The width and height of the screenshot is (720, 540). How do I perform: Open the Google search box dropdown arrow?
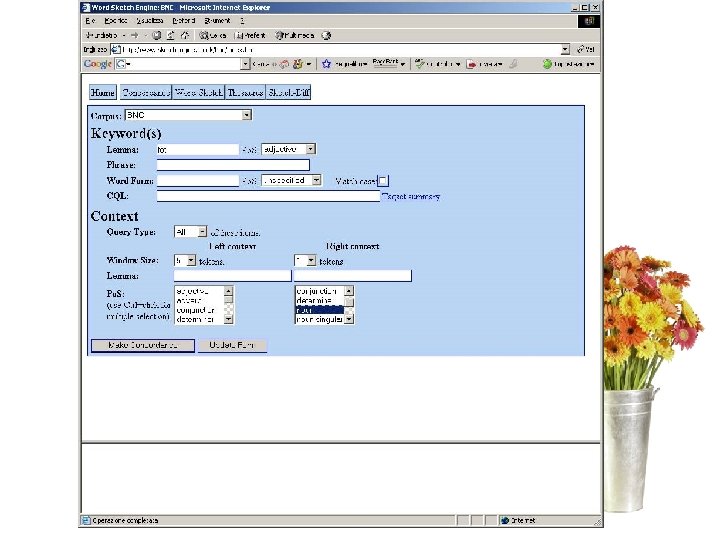click(x=245, y=64)
